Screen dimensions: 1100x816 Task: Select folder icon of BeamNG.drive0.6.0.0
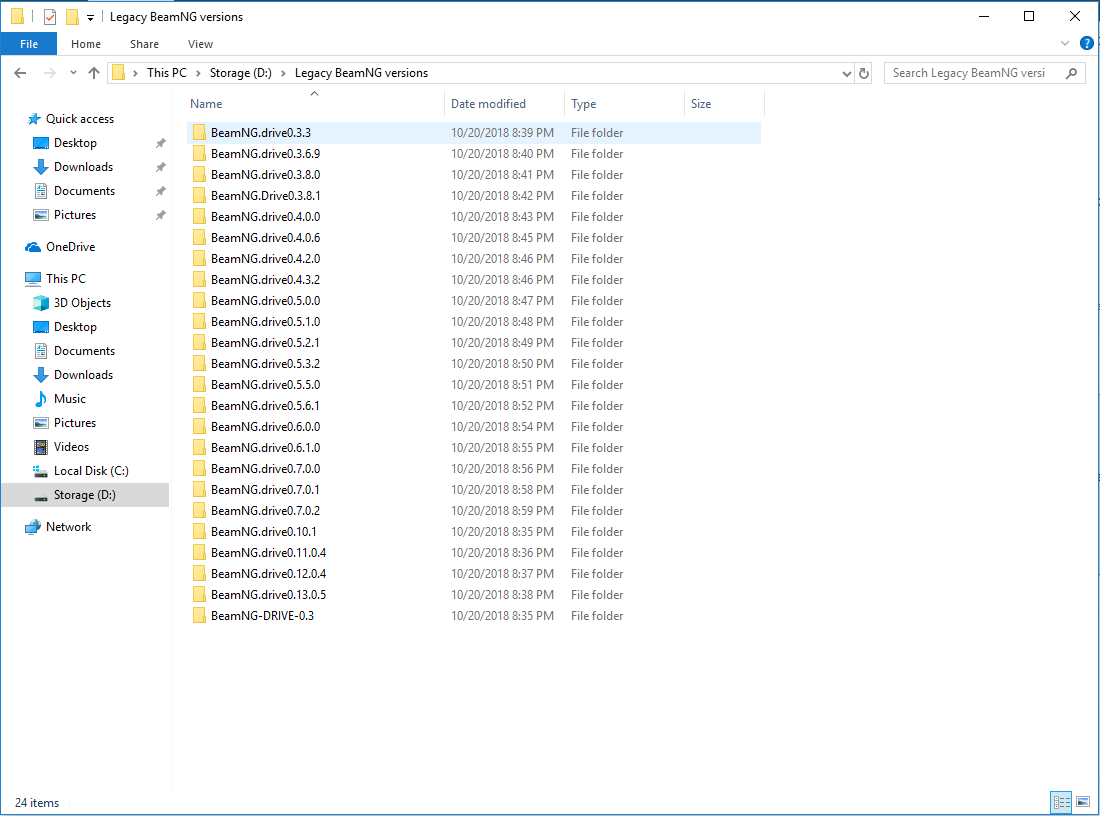(x=199, y=427)
